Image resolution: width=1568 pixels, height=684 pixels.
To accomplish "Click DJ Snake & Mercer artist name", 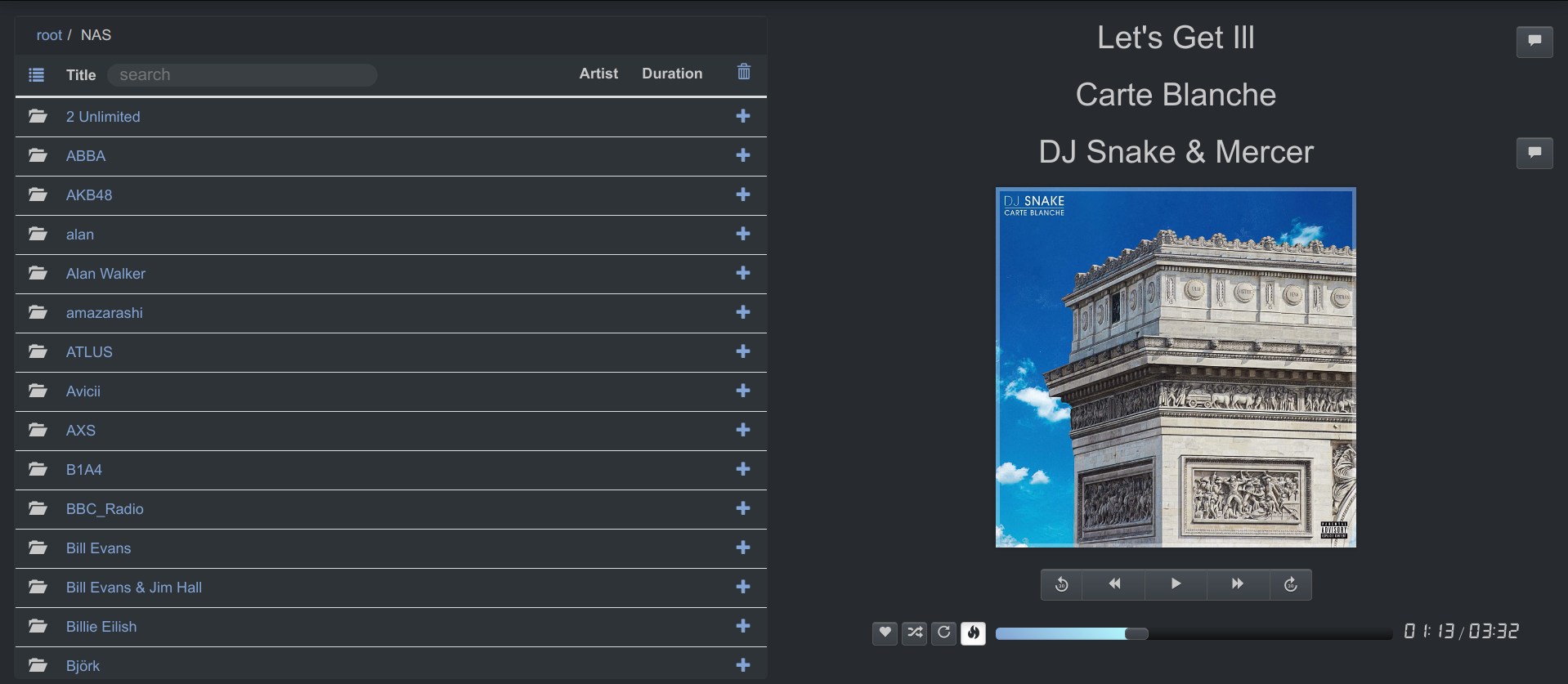I will tap(1176, 152).
